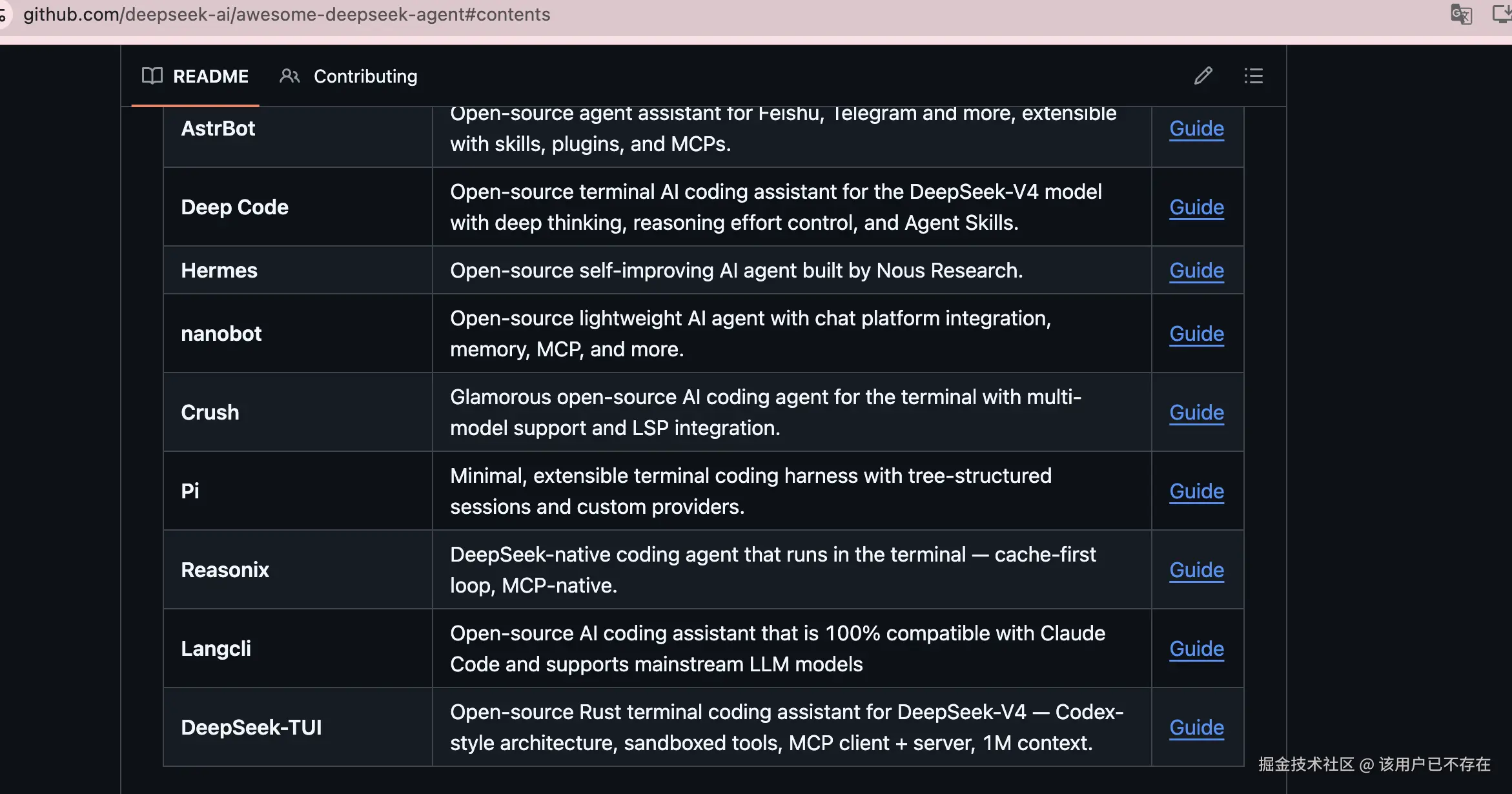Open the README outline list icon
This screenshot has height=794, width=1512.
point(1253,76)
